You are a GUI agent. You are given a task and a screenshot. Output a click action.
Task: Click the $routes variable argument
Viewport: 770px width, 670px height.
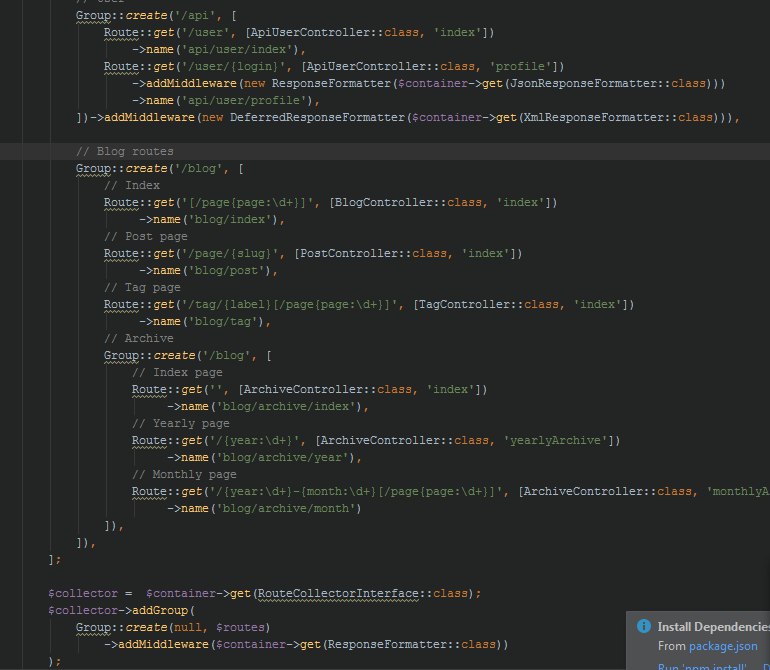pos(240,628)
